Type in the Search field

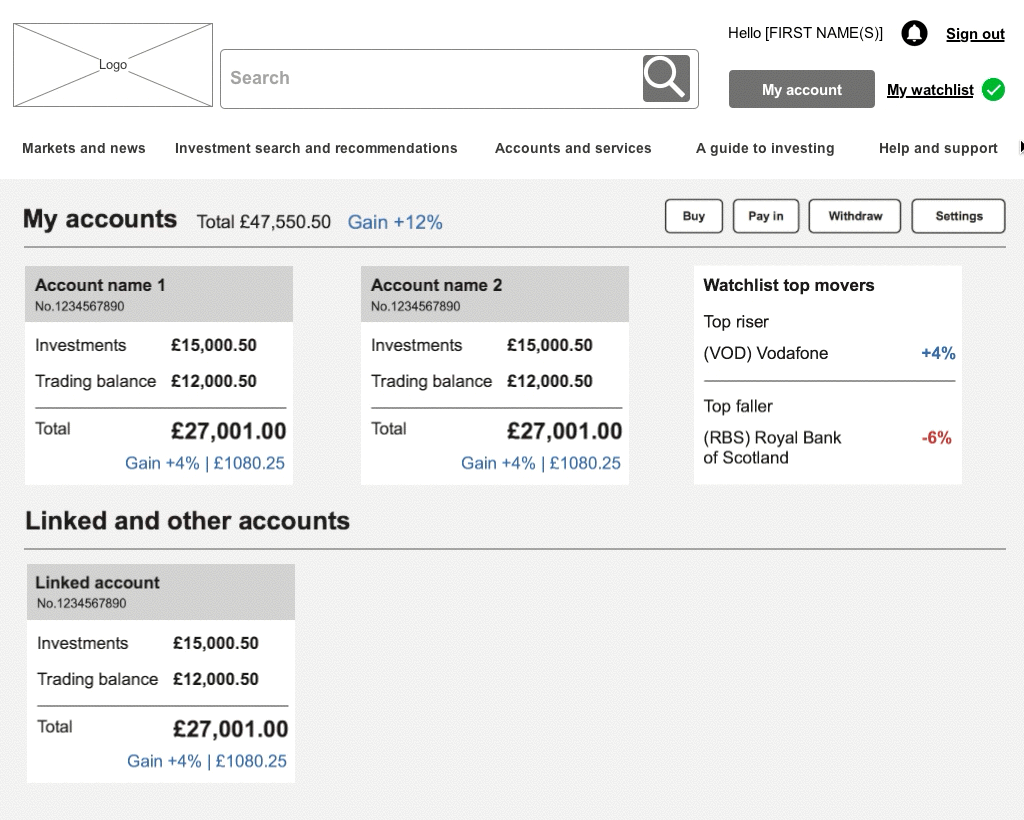(x=430, y=78)
